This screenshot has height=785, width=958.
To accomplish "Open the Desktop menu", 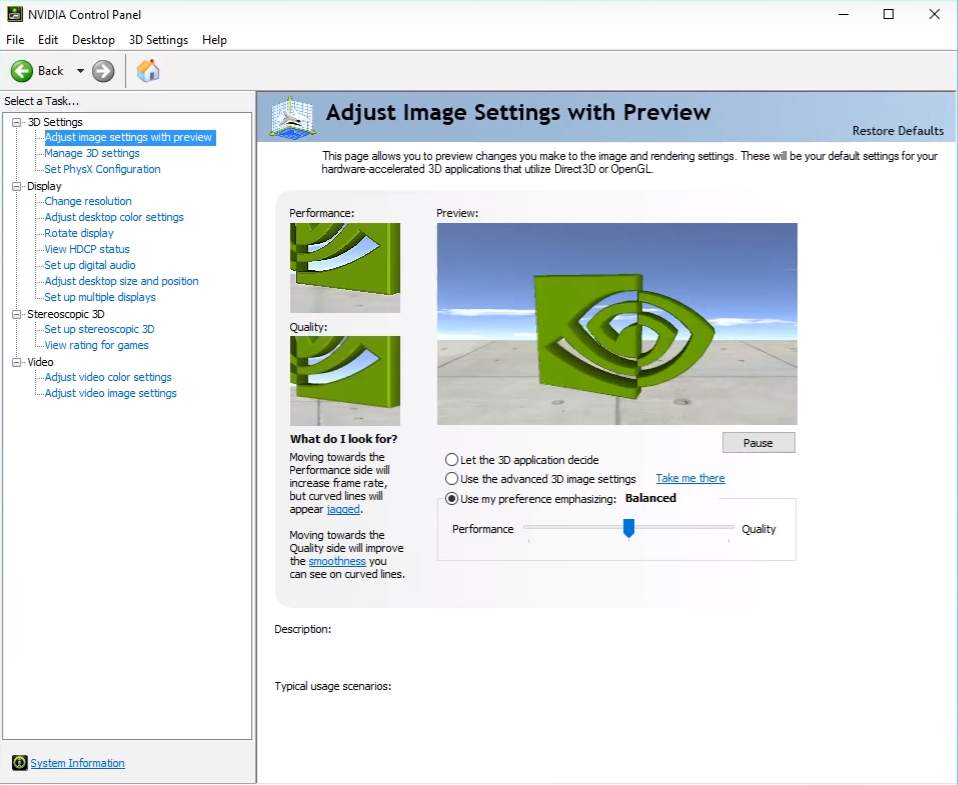I will 93,40.
